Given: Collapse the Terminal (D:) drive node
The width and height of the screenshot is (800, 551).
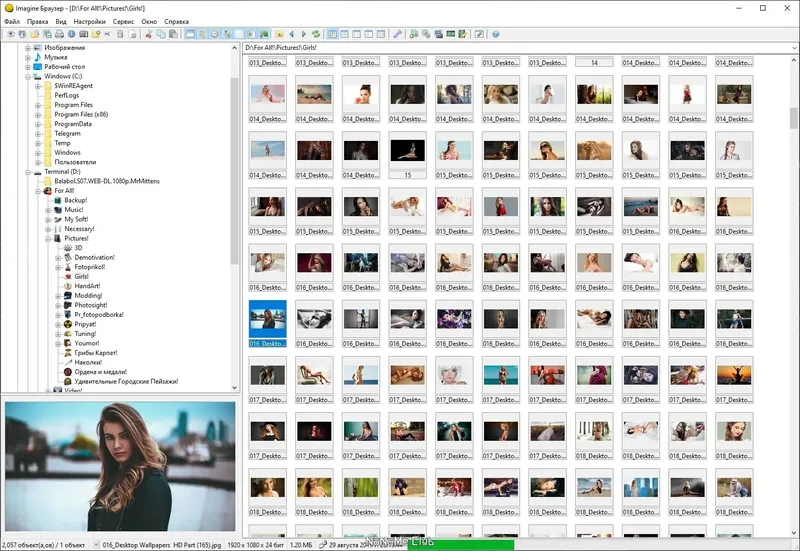Looking at the screenshot, I should tap(28, 172).
